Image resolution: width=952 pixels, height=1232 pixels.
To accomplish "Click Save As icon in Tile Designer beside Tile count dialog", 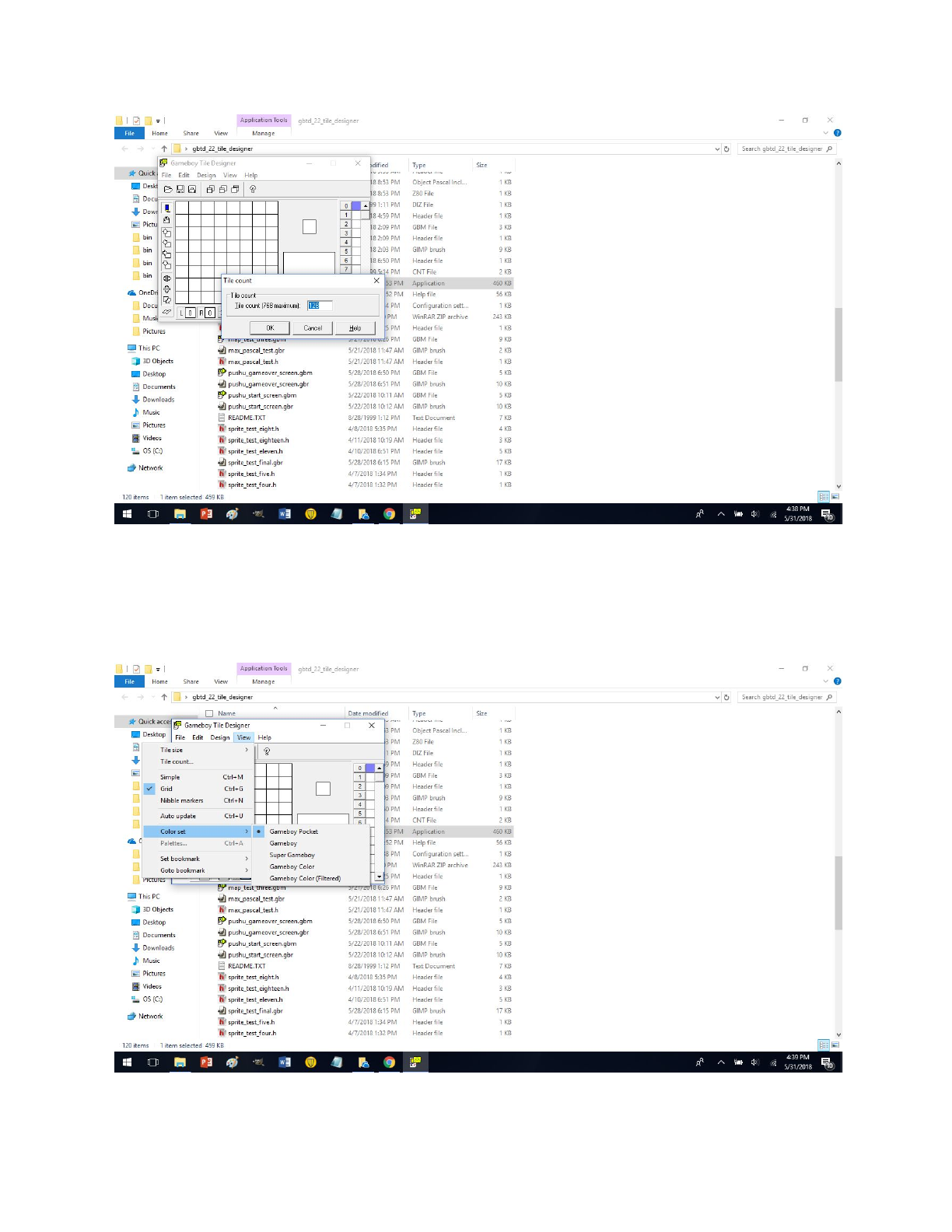I will click(x=192, y=189).
